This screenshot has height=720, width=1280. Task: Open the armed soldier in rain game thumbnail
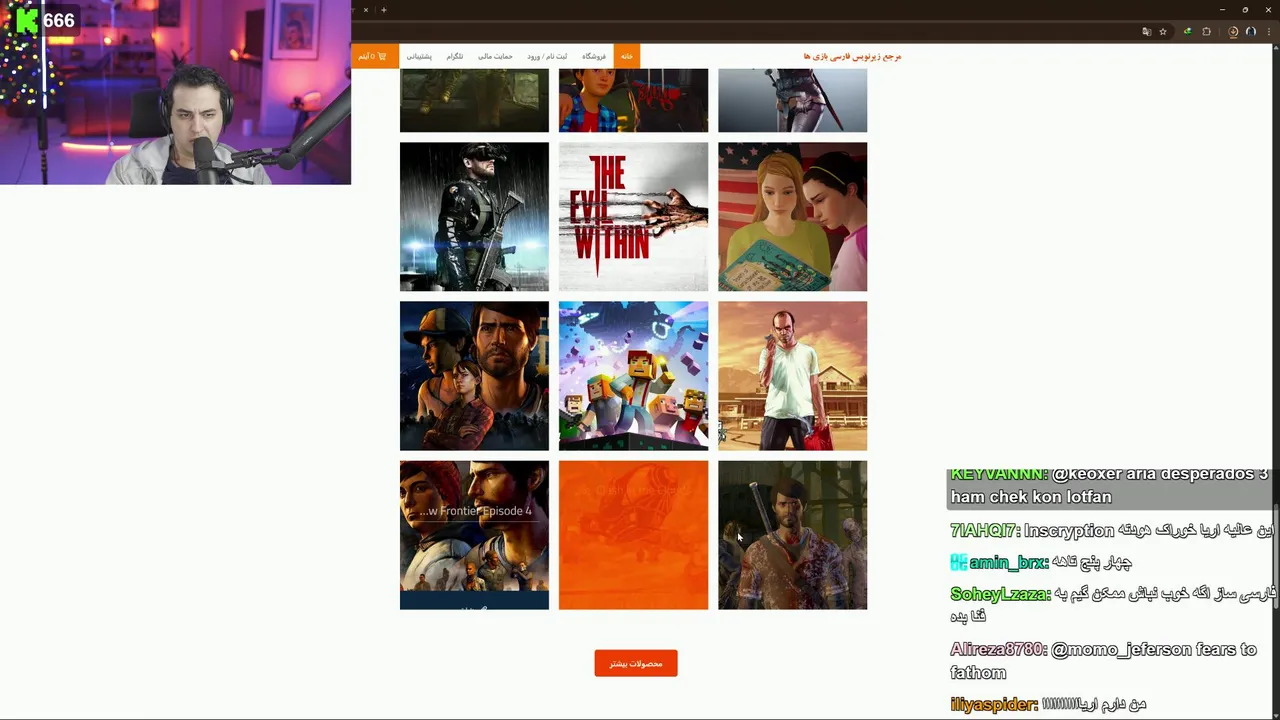[474, 217]
